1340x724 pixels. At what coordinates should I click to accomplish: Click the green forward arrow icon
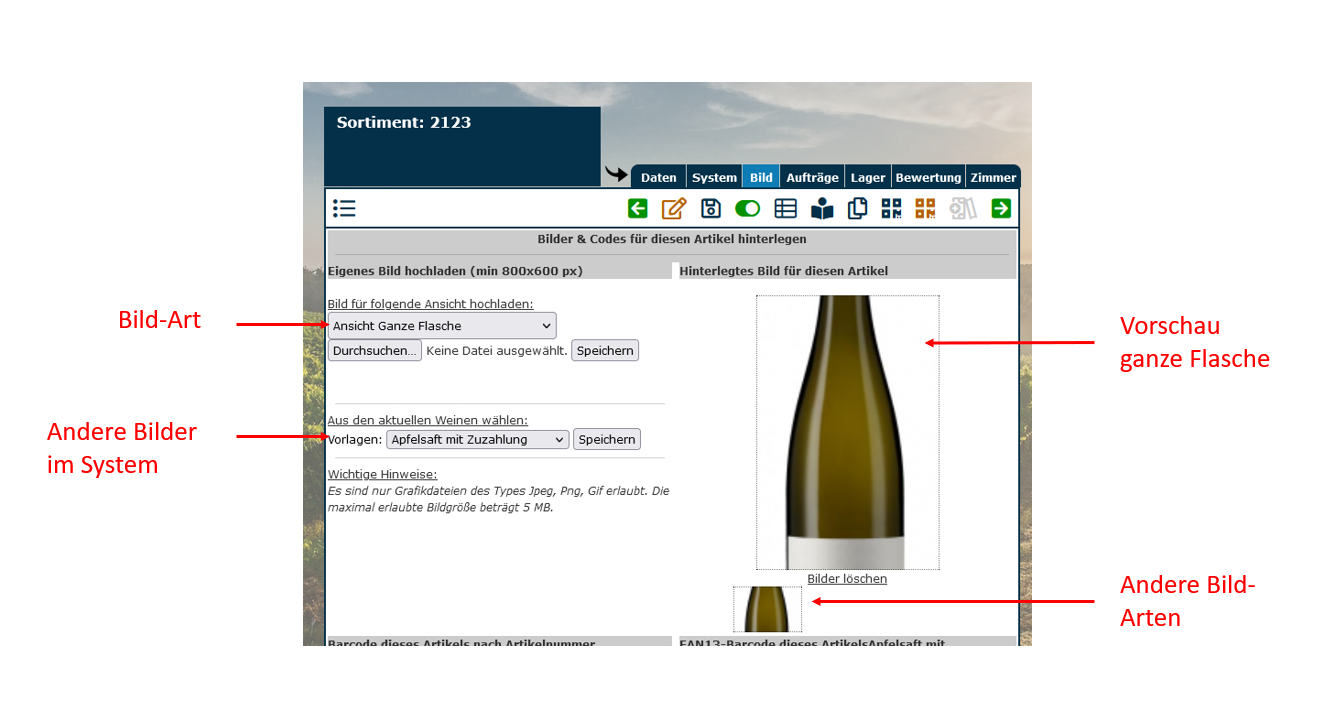[x=1001, y=208]
